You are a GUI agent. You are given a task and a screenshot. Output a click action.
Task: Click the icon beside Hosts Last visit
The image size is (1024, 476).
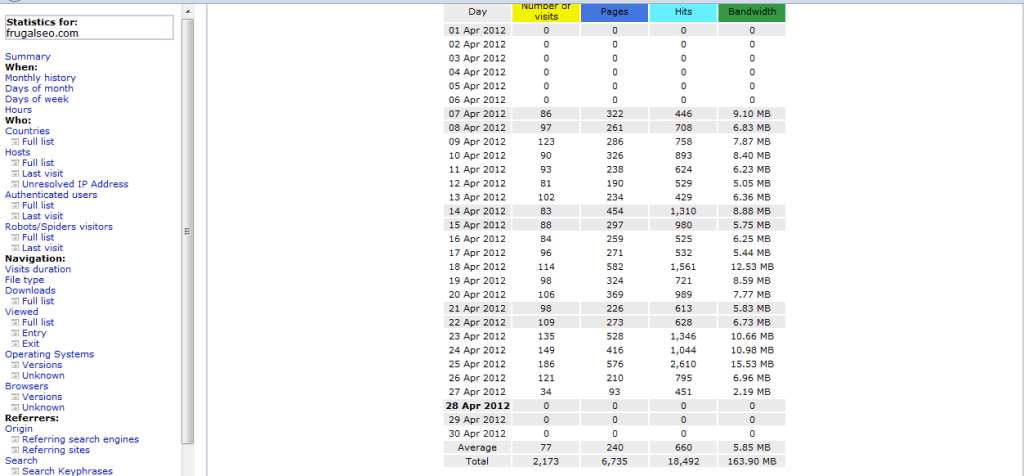click(x=16, y=174)
